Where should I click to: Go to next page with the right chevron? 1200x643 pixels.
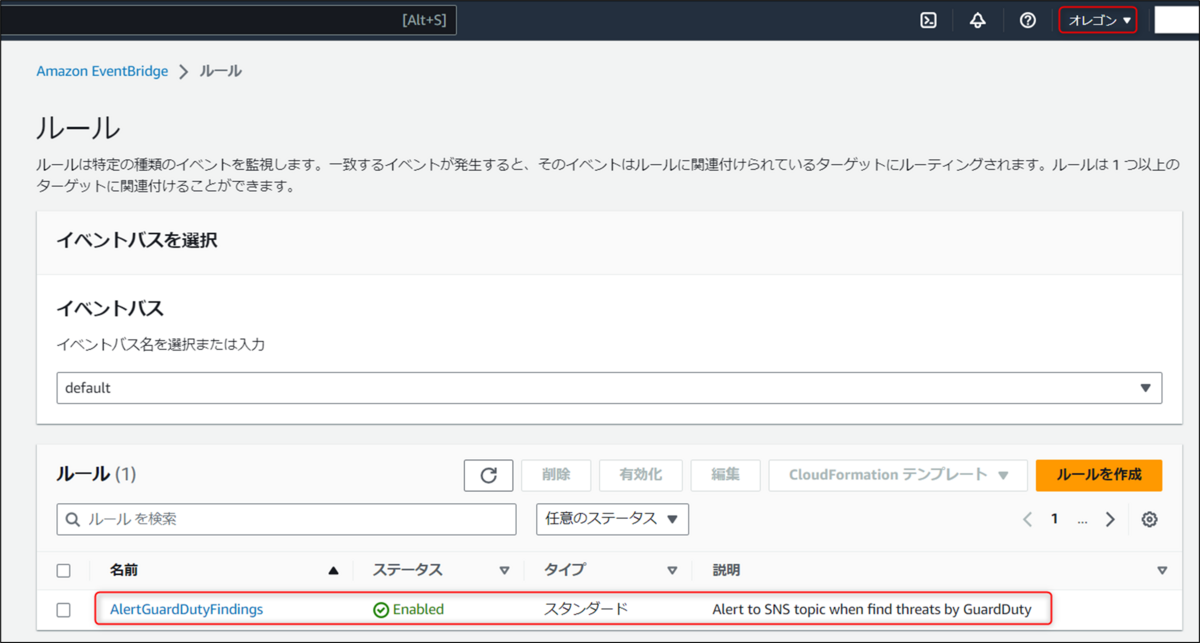pyautogui.click(x=1110, y=519)
